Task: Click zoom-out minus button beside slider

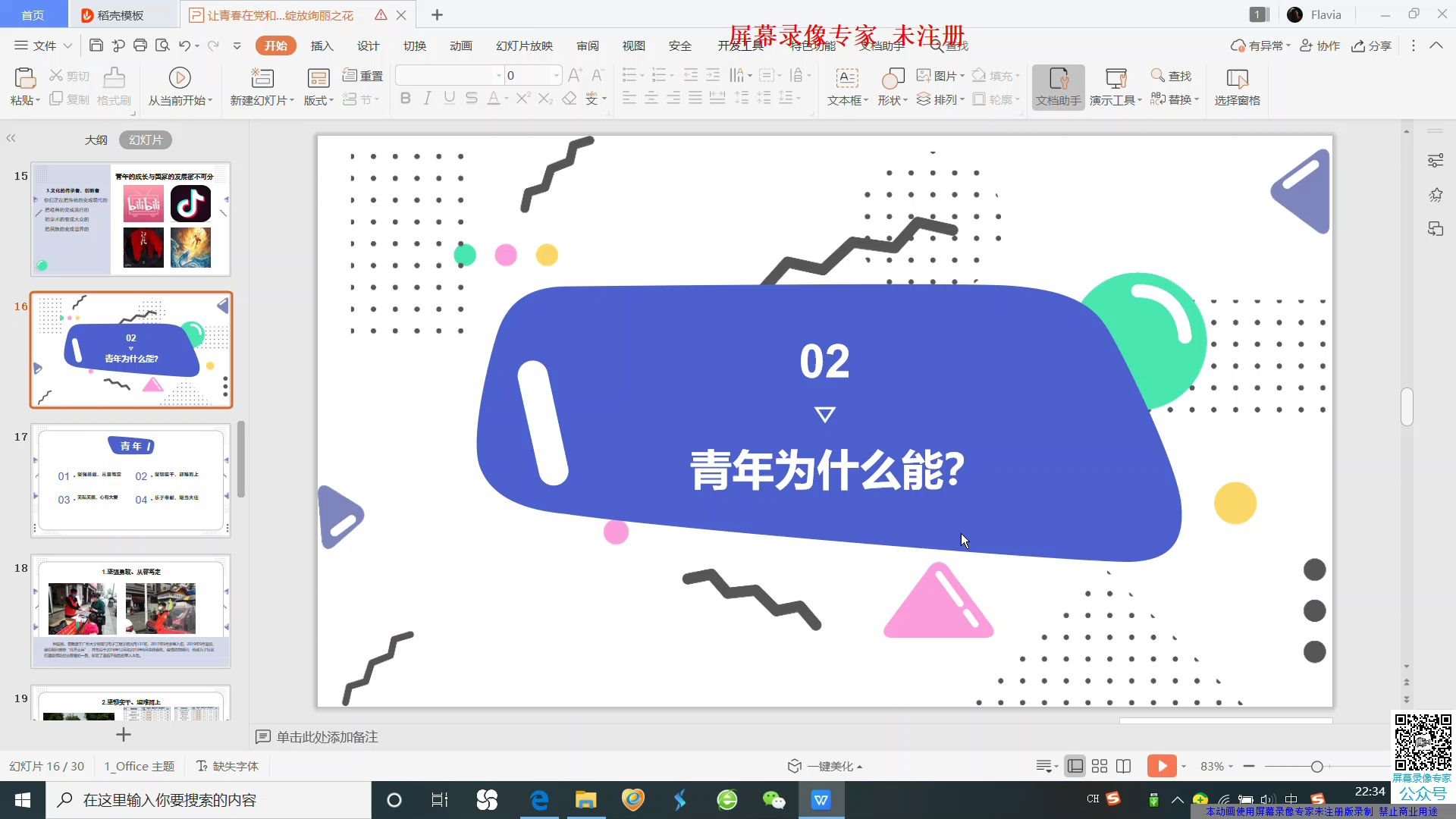Action: [x=1249, y=766]
